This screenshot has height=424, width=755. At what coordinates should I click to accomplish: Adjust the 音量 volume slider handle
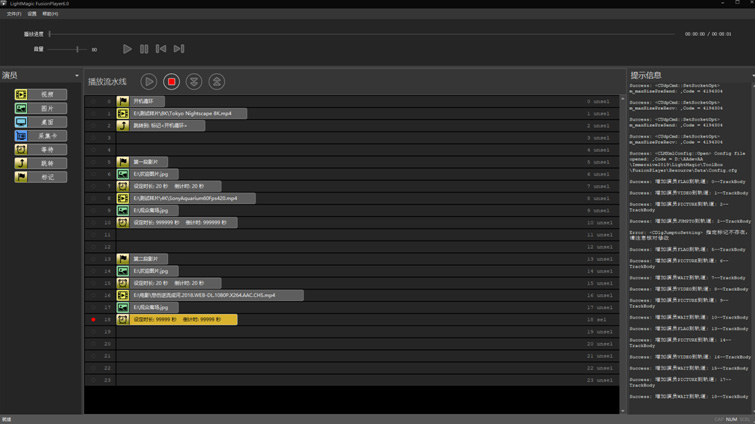pyautogui.click(x=77, y=49)
